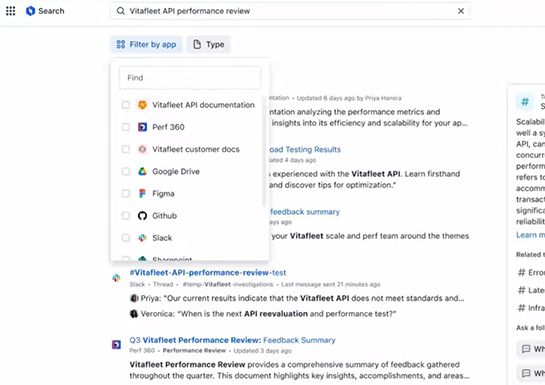Click the Slack icon in filter list
The width and height of the screenshot is (545, 385).
click(143, 238)
